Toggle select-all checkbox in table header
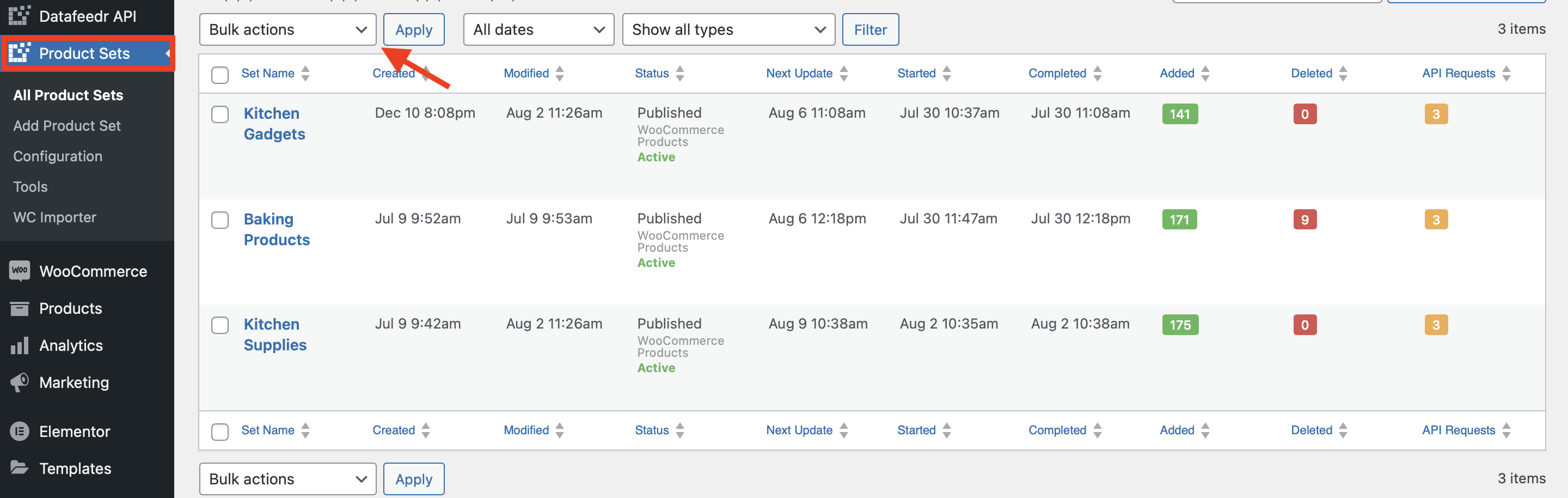The width and height of the screenshot is (1568, 498). tap(220, 75)
